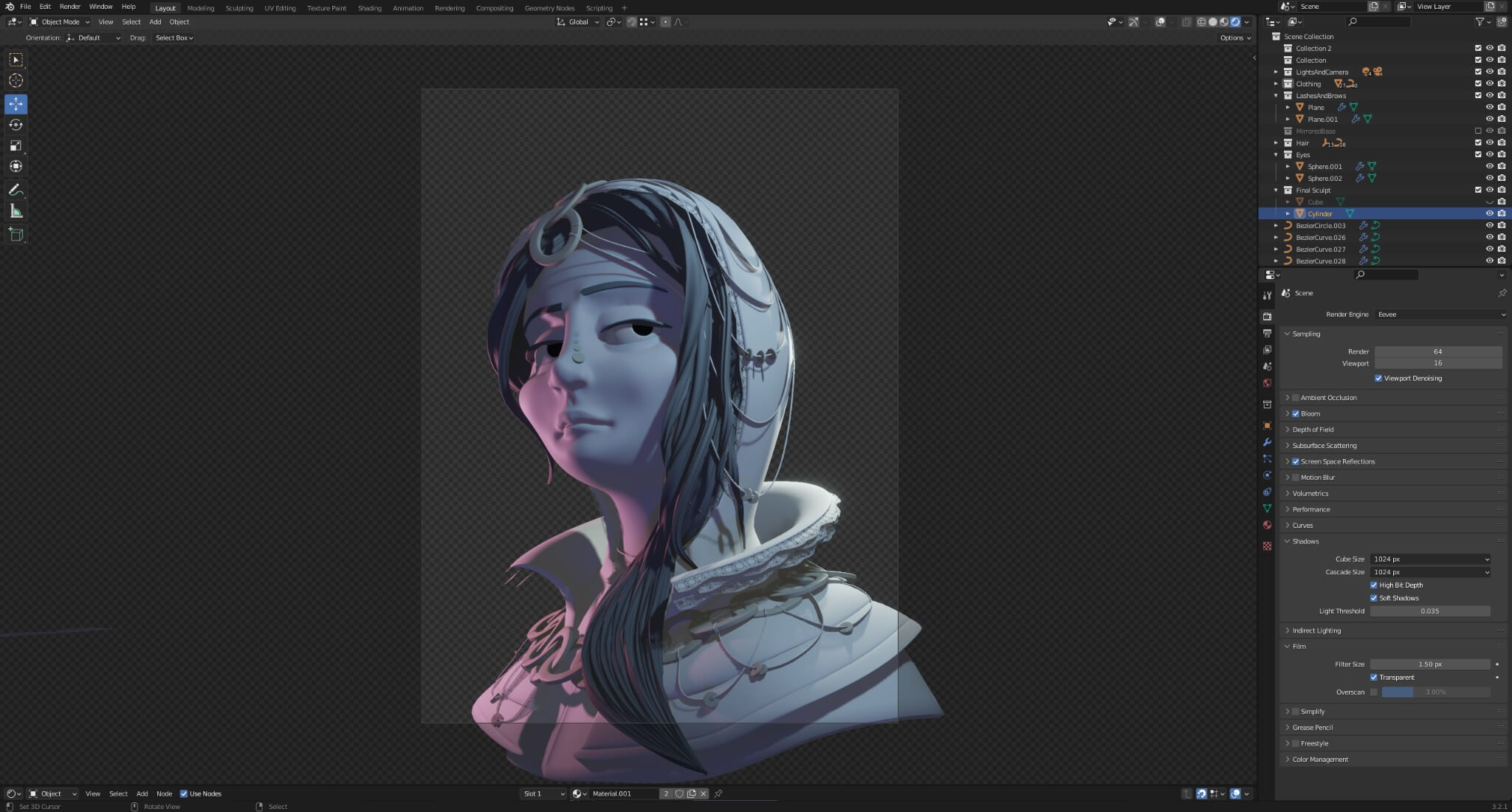Disable Screen Space Reflections checkbox

(1295, 462)
